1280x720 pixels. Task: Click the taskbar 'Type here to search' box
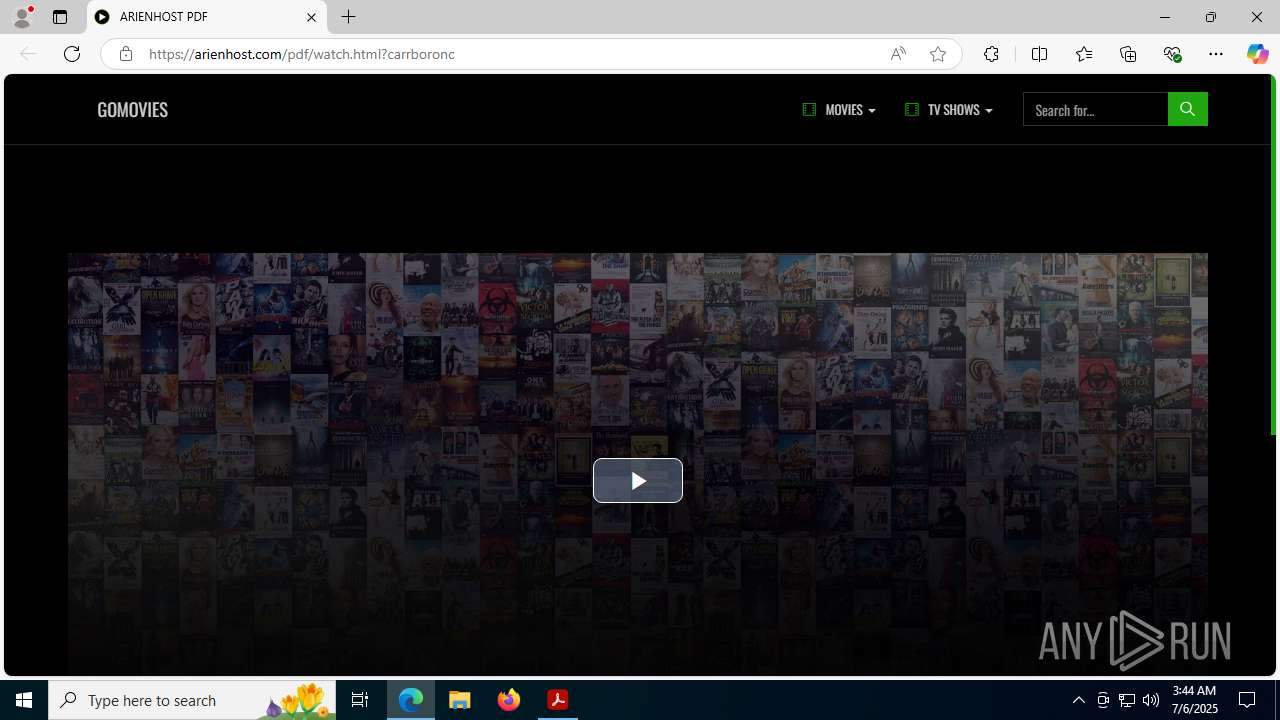[x=192, y=700]
